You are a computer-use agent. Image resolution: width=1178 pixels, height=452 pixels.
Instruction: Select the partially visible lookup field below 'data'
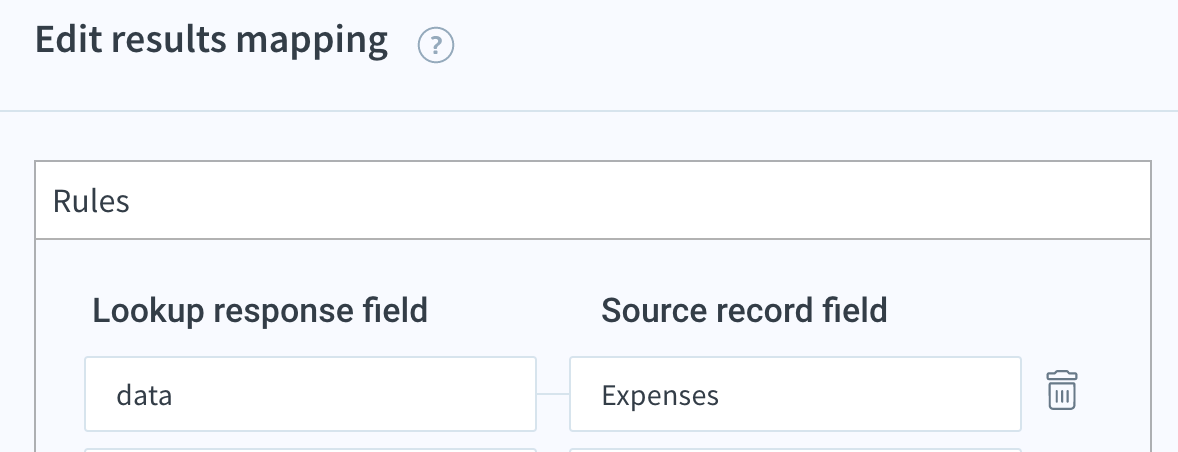[x=310, y=450]
